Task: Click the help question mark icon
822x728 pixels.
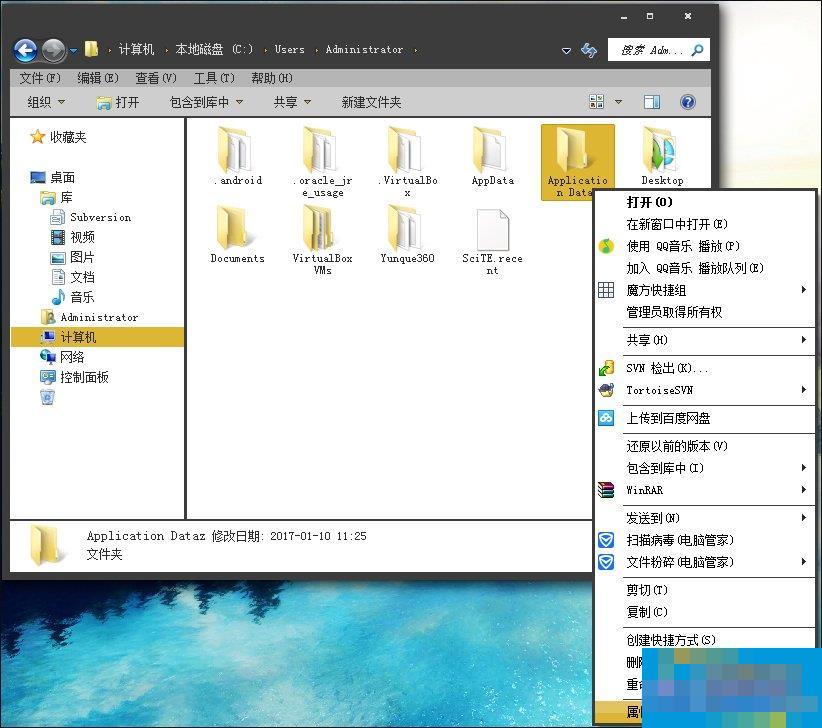Action: click(688, 102)
